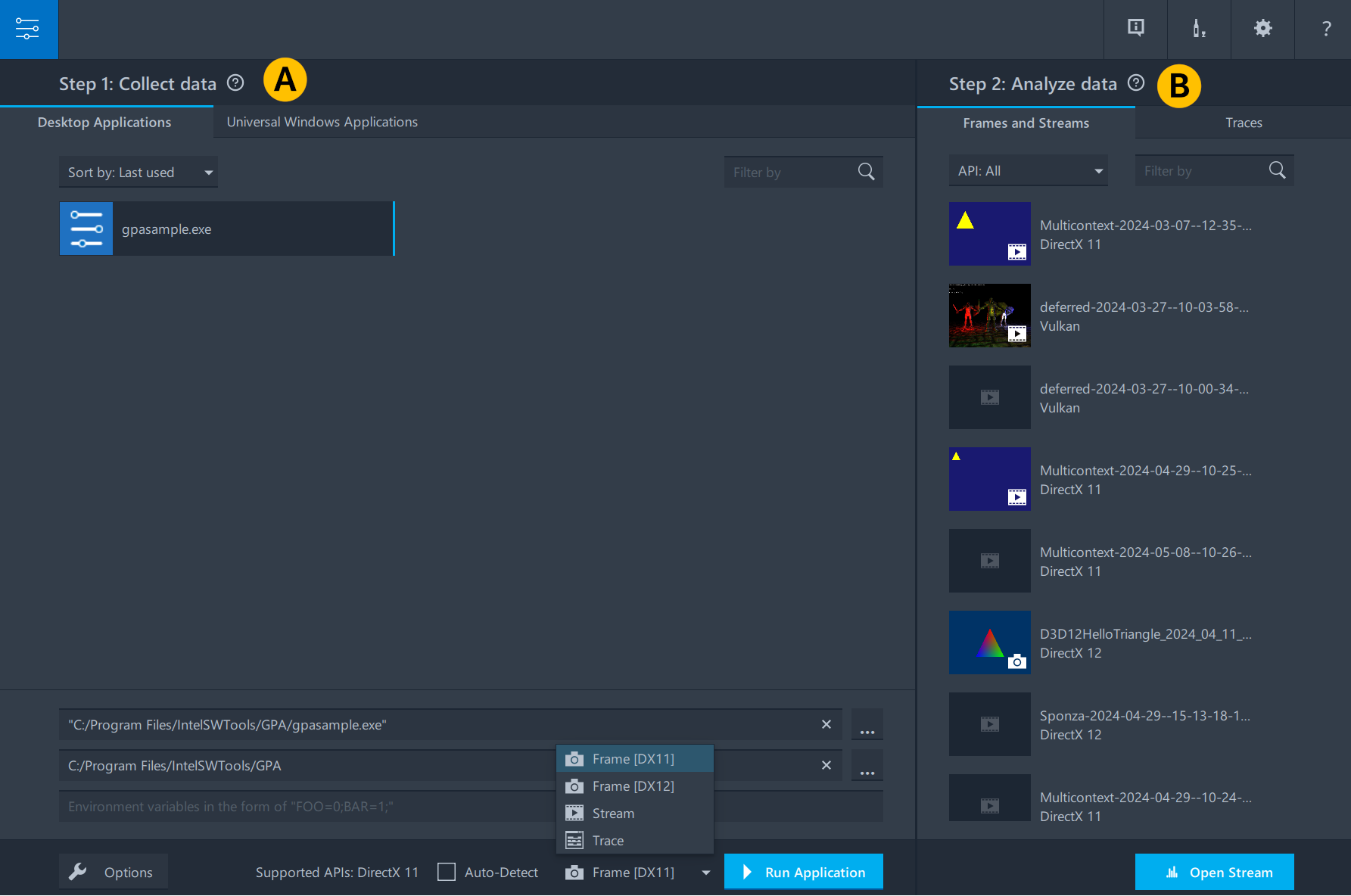Enable the Auto-Detect checkbox

[447, 872]
